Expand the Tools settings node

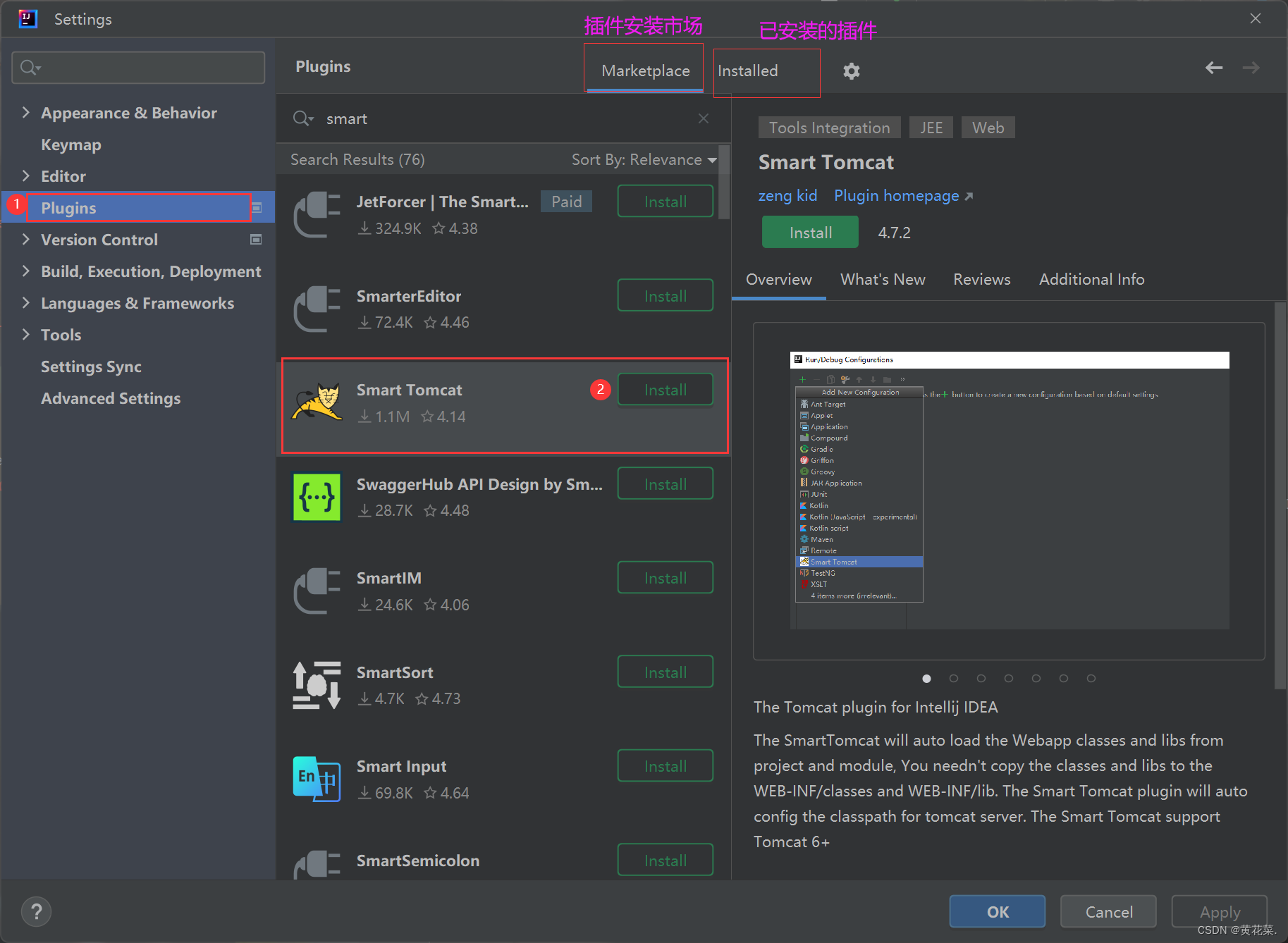(x=26, y=335)
